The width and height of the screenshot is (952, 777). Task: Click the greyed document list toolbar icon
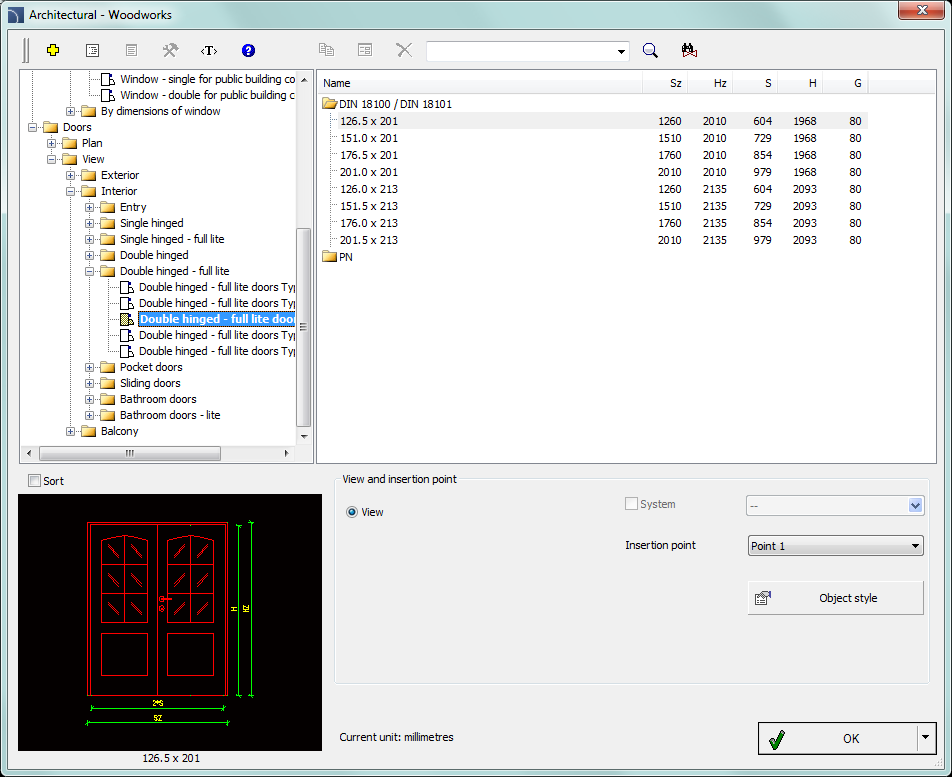pos(131,50)
